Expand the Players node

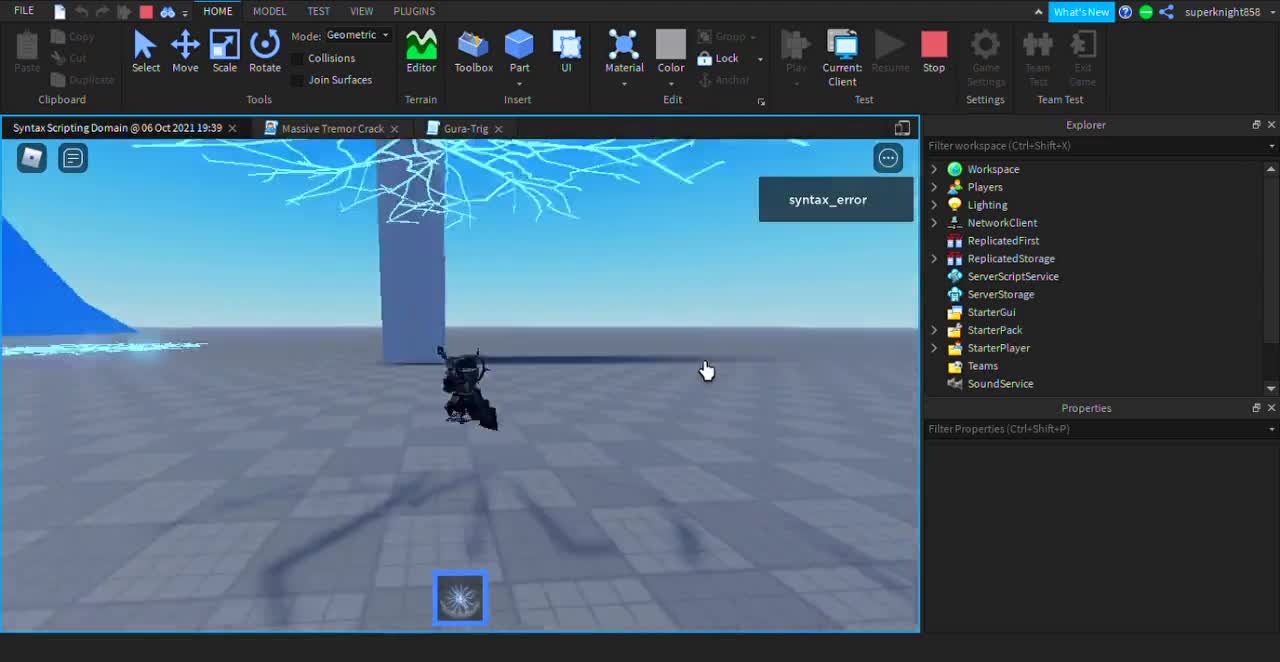[x=935, y=187]
